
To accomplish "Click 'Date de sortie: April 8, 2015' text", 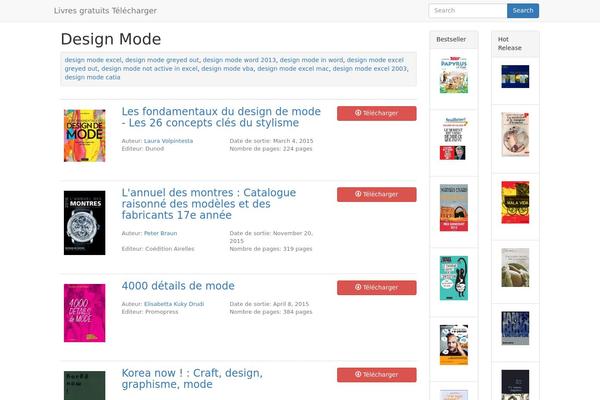I will [269, 304].
